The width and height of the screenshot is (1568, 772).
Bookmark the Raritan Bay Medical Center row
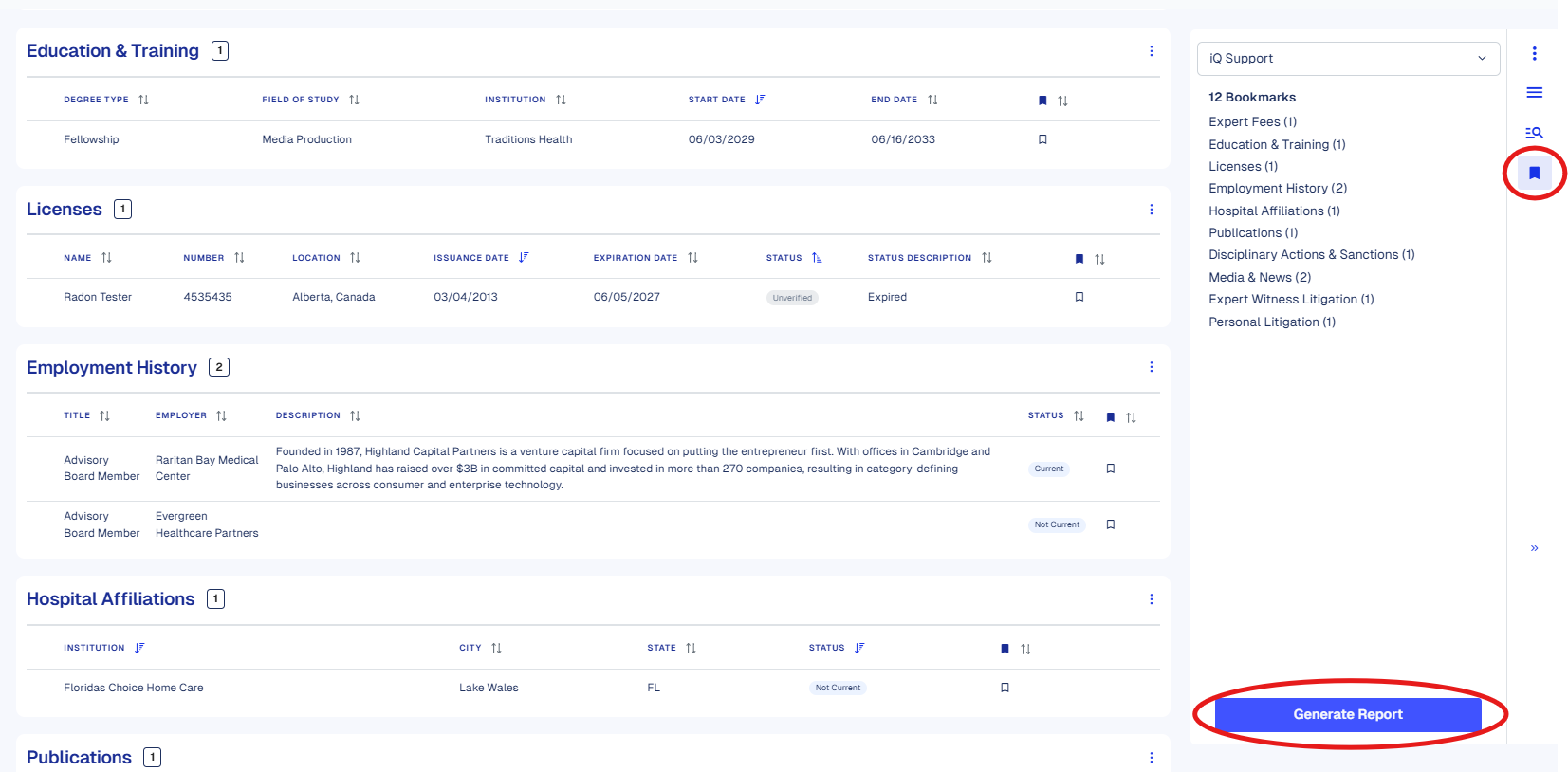click(x=1110, y=469)
